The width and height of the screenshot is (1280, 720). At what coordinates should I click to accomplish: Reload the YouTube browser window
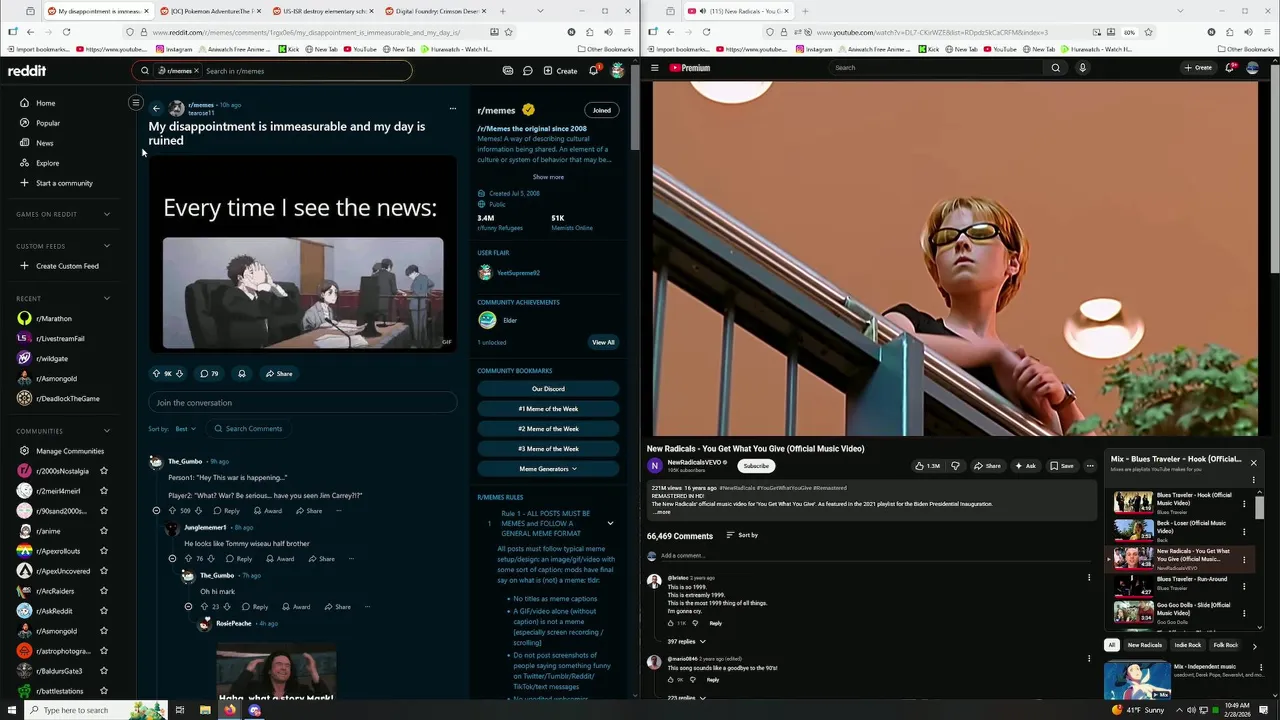[x=706, y=32]
